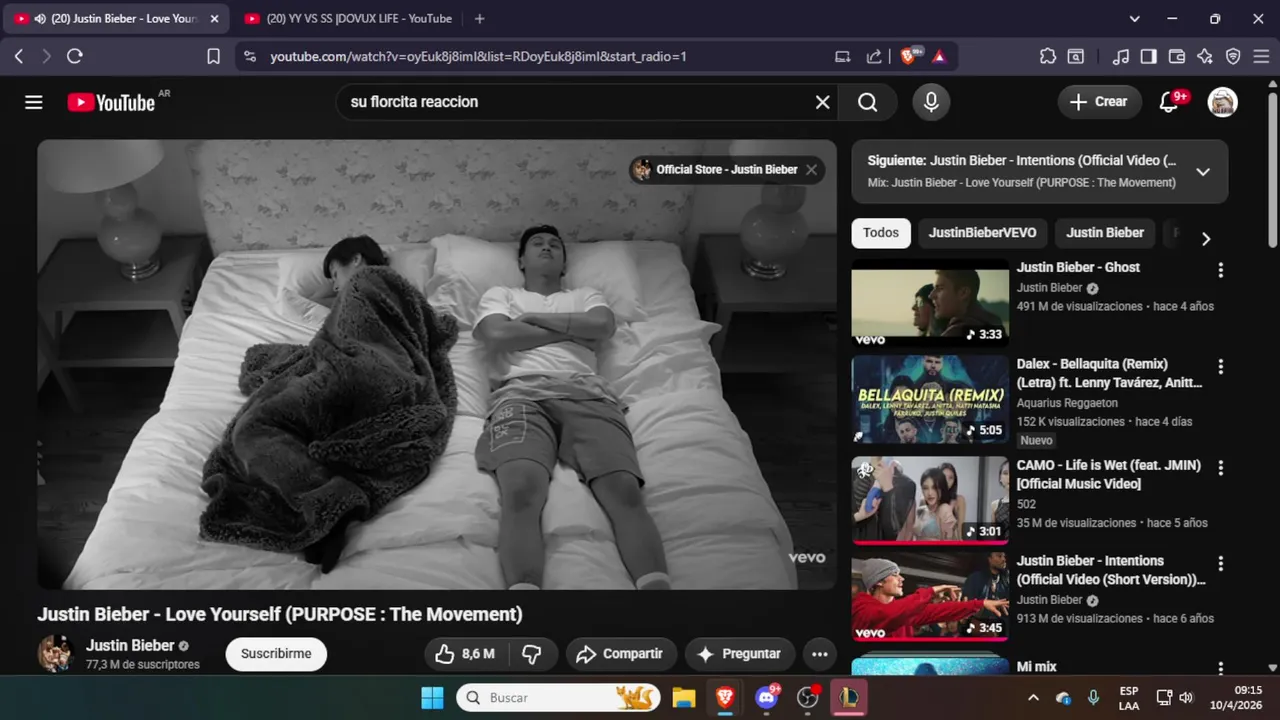Open Discord from the taskbar

pos(767,697)
